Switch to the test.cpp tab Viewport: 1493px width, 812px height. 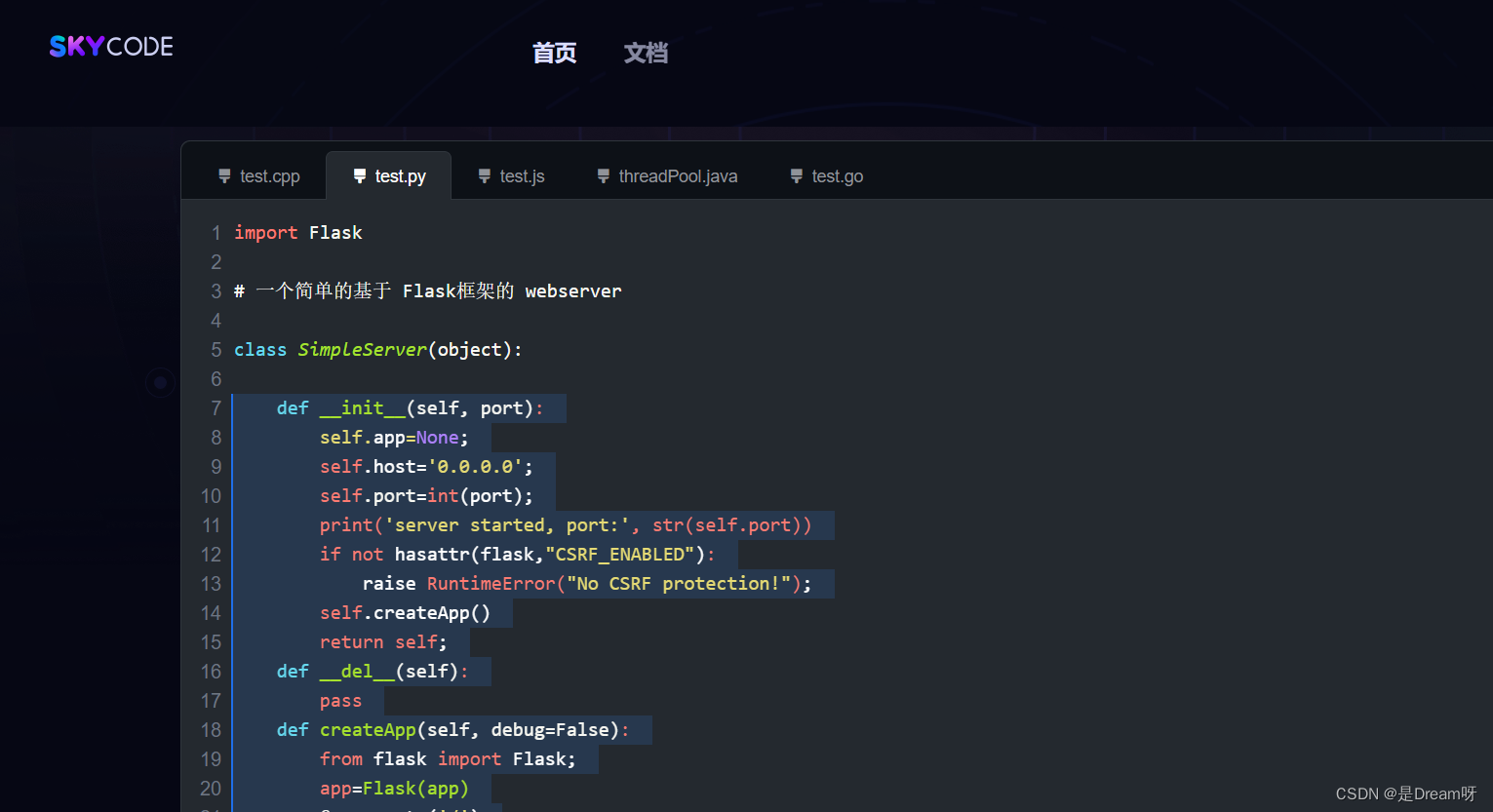(x=259, y=176)
